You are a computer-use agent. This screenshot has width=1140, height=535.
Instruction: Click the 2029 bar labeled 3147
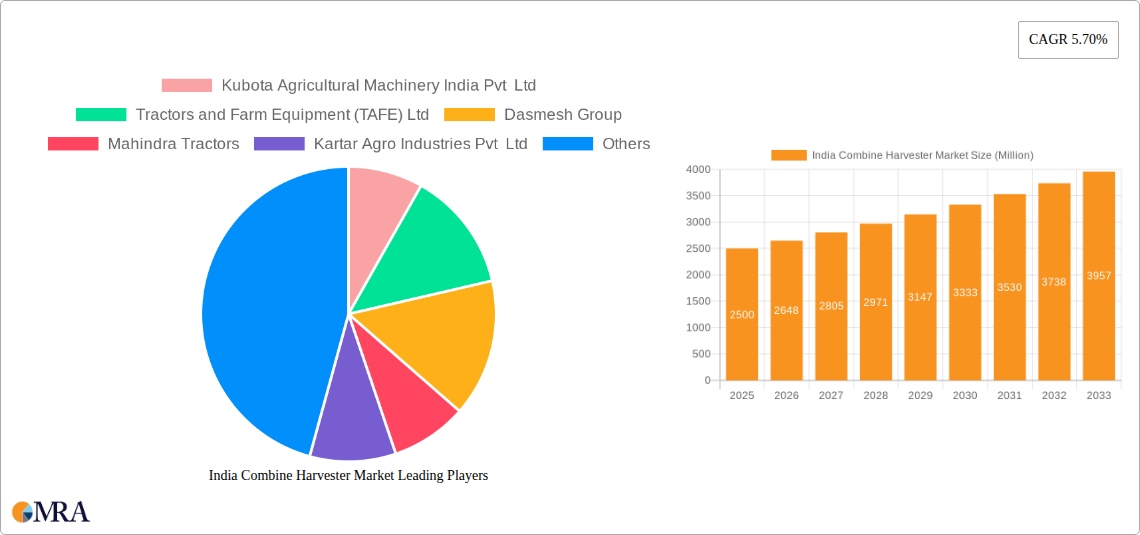tap(920, 297)
